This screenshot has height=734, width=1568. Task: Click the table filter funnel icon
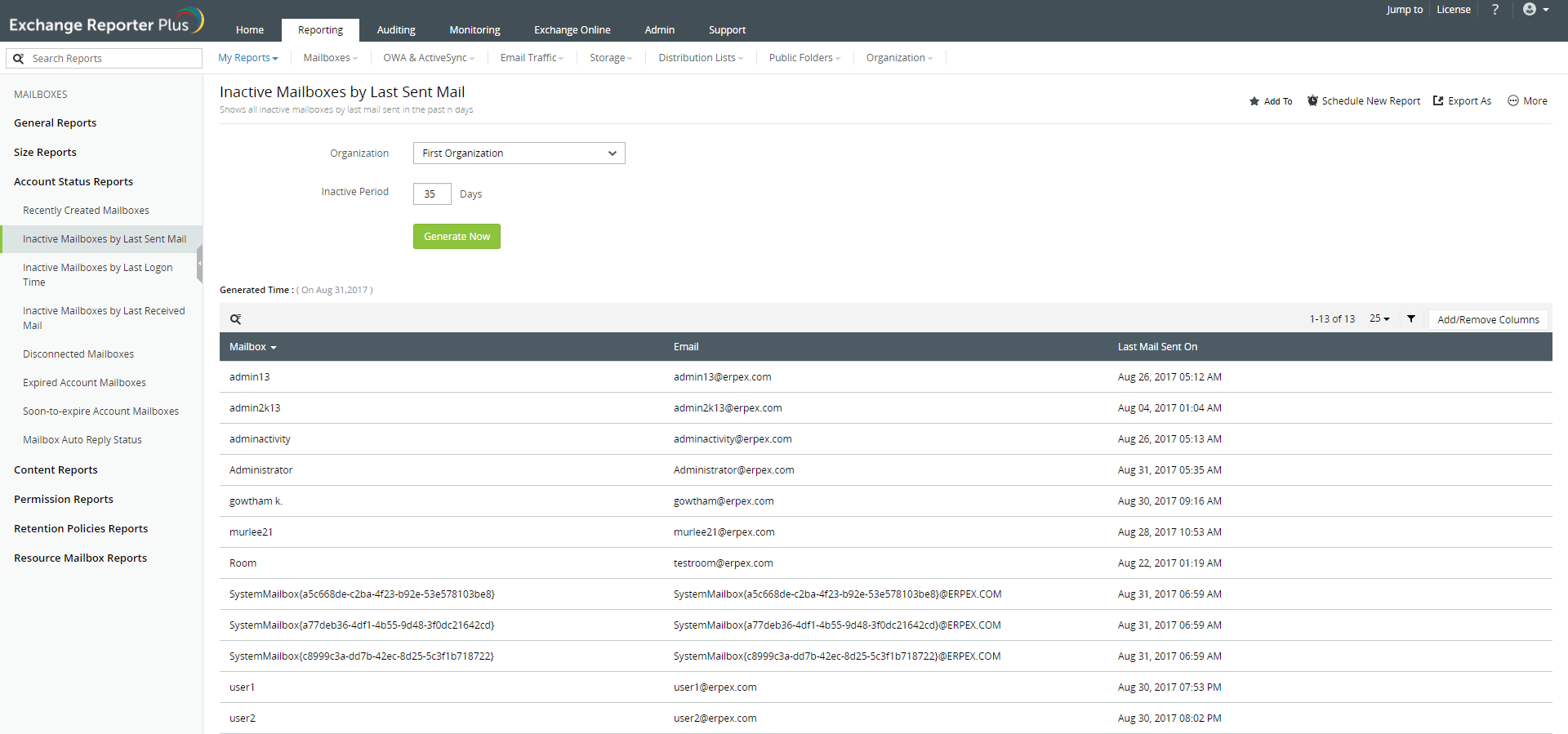pos(1411,319)
